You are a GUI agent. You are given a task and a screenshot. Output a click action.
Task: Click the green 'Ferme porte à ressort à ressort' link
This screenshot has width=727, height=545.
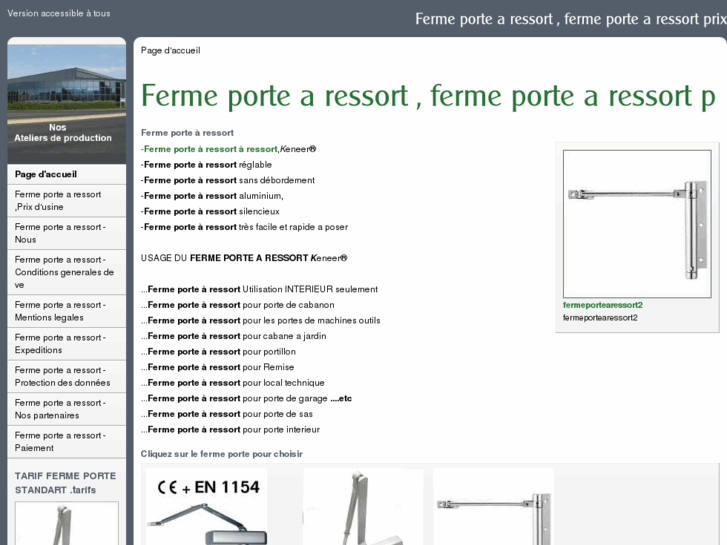(210, 149)
